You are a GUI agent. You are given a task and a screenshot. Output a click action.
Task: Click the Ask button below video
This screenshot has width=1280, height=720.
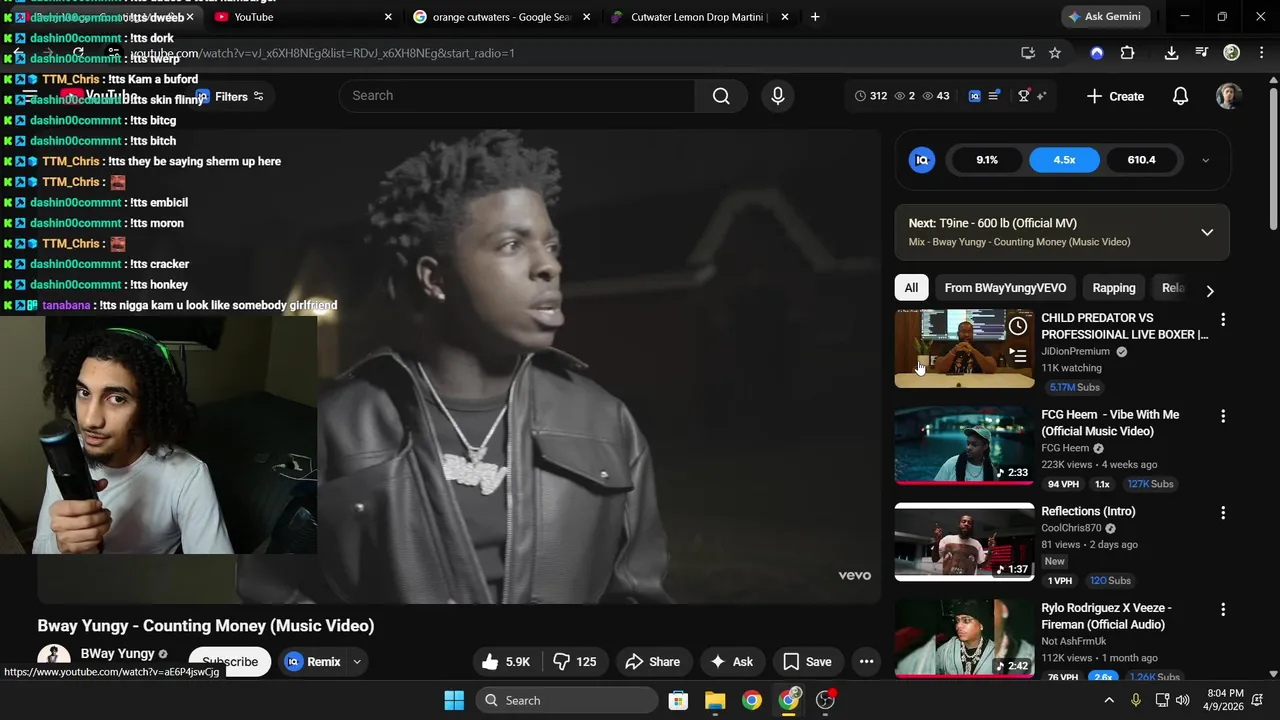pos(732,661)
